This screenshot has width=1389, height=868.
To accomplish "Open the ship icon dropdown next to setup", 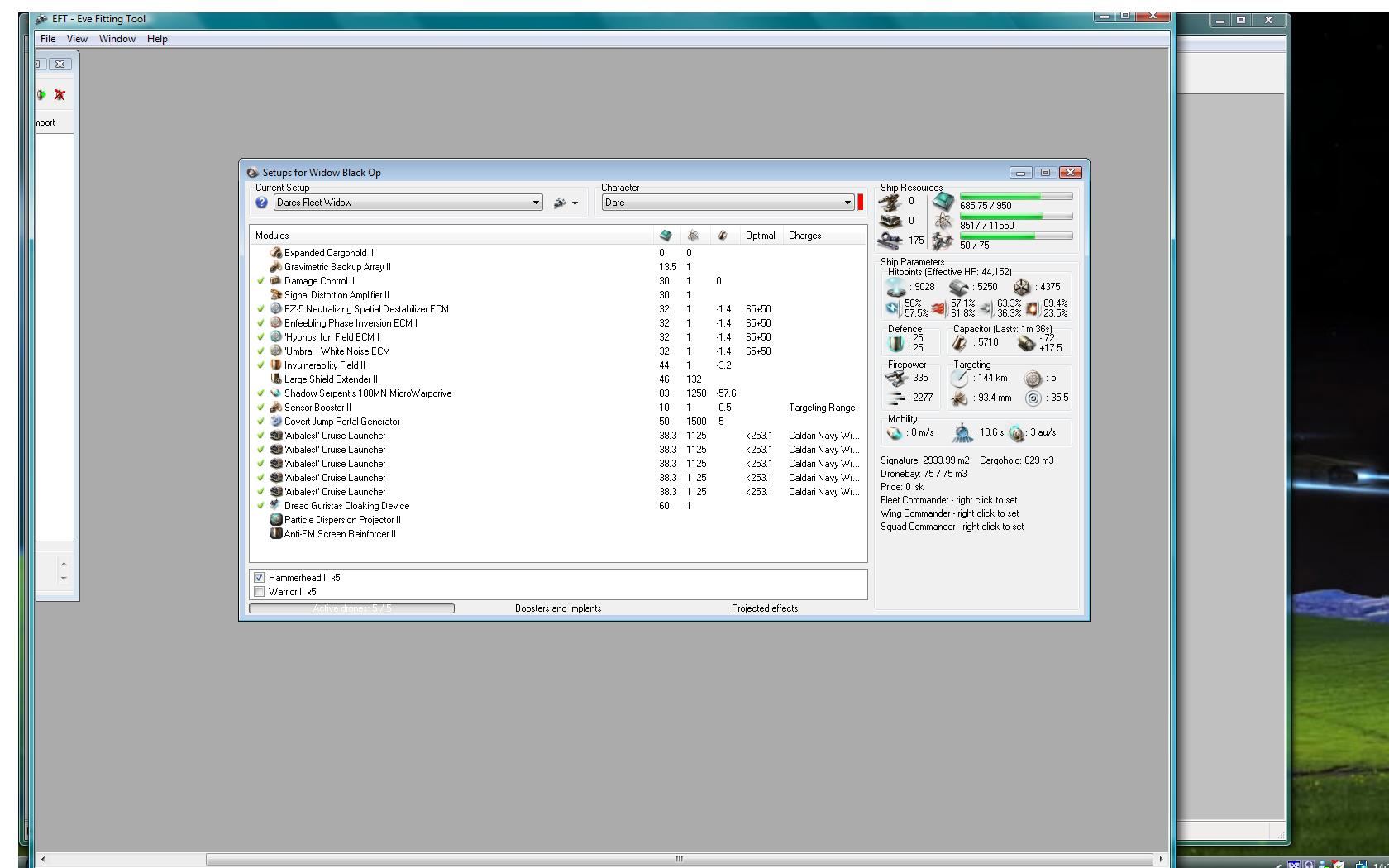I will click(566, 203).
